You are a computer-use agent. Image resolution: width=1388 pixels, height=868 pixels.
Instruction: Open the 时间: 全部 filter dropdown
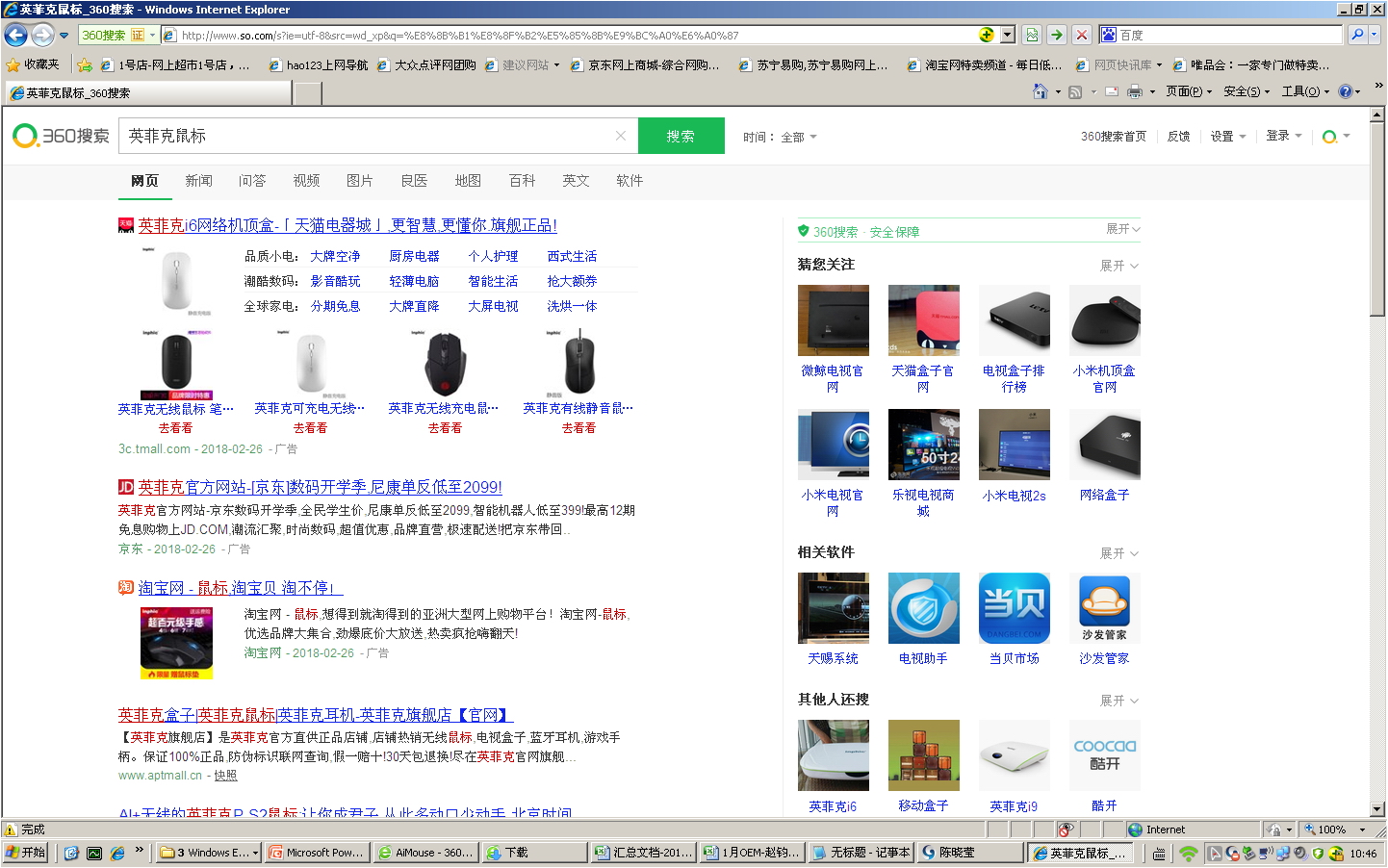click(780, 137)
